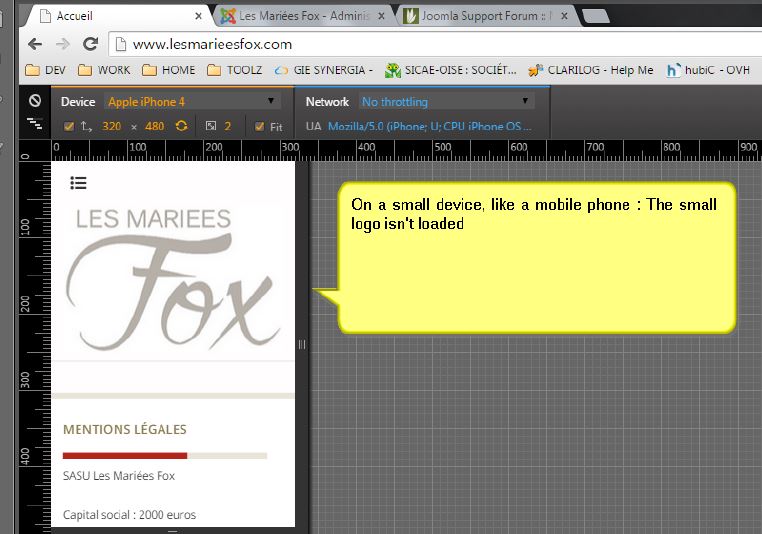Switch to the Les Mariées Fox Admin tab
The height and width of the screenshot is (534, 762).
coord(304,16)
